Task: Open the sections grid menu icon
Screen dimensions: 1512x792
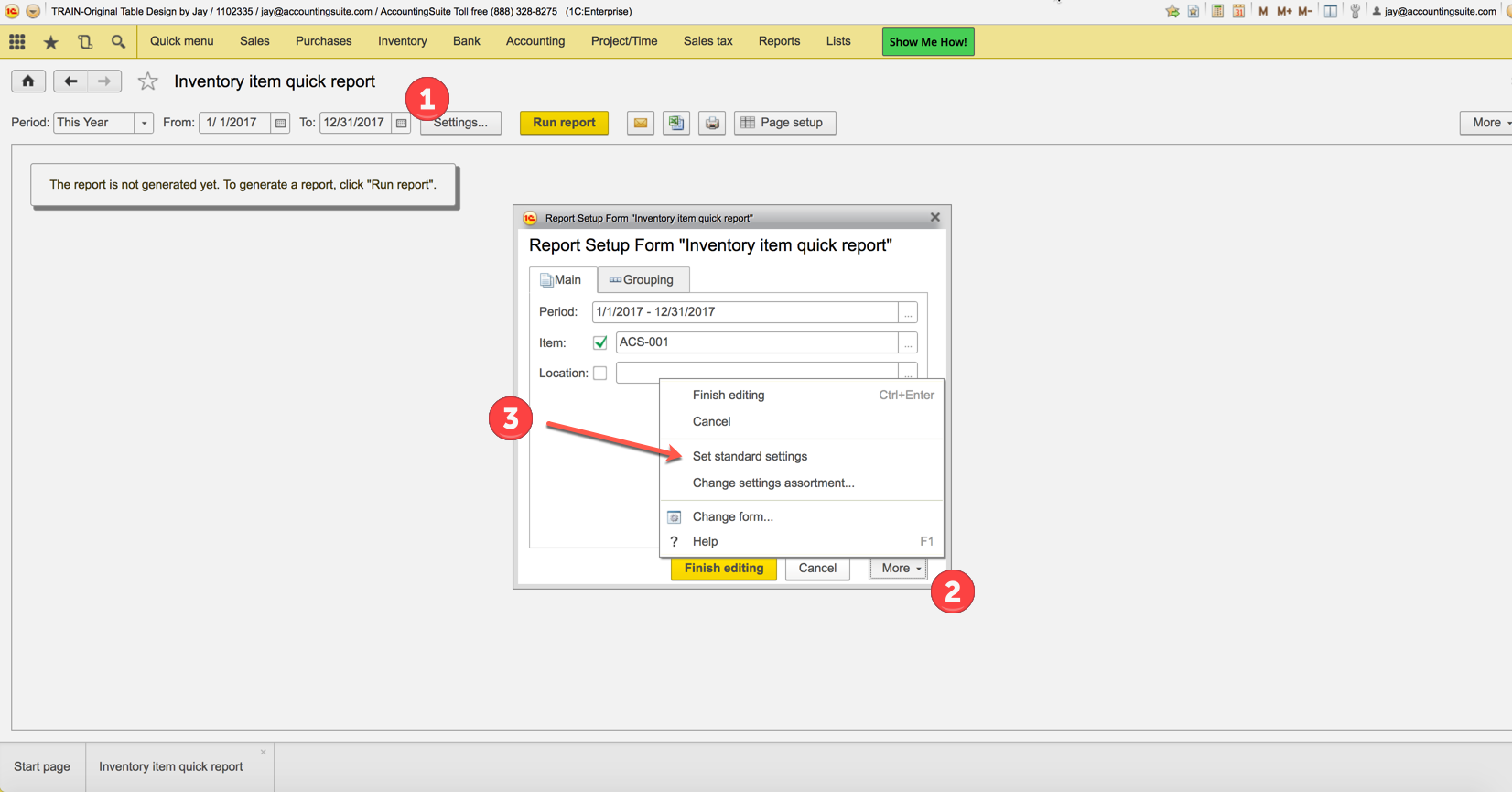Action: (17, 41)
